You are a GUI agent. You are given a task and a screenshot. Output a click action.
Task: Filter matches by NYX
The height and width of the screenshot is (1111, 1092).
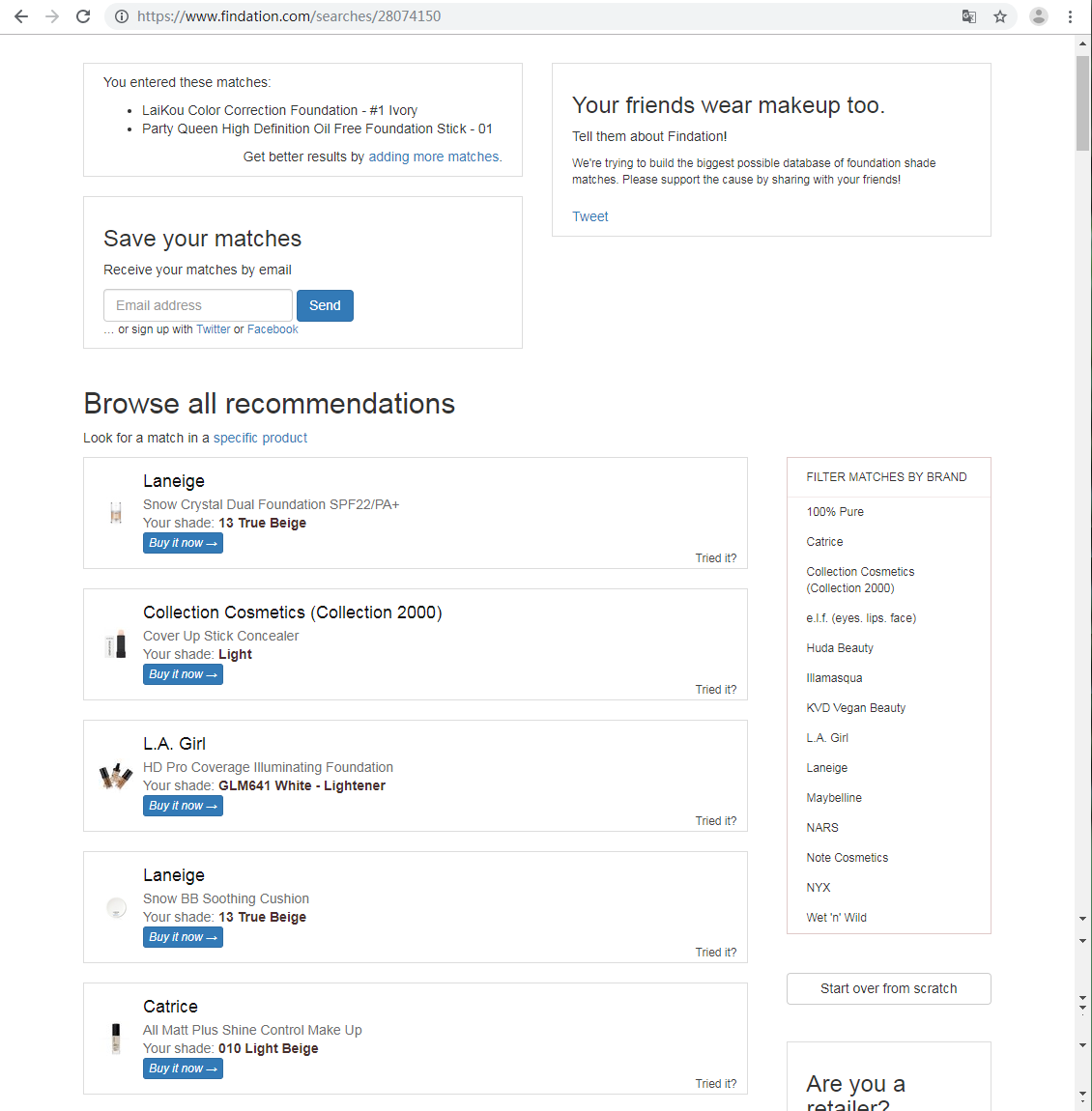pyautogui.click(x=819, y=887)
